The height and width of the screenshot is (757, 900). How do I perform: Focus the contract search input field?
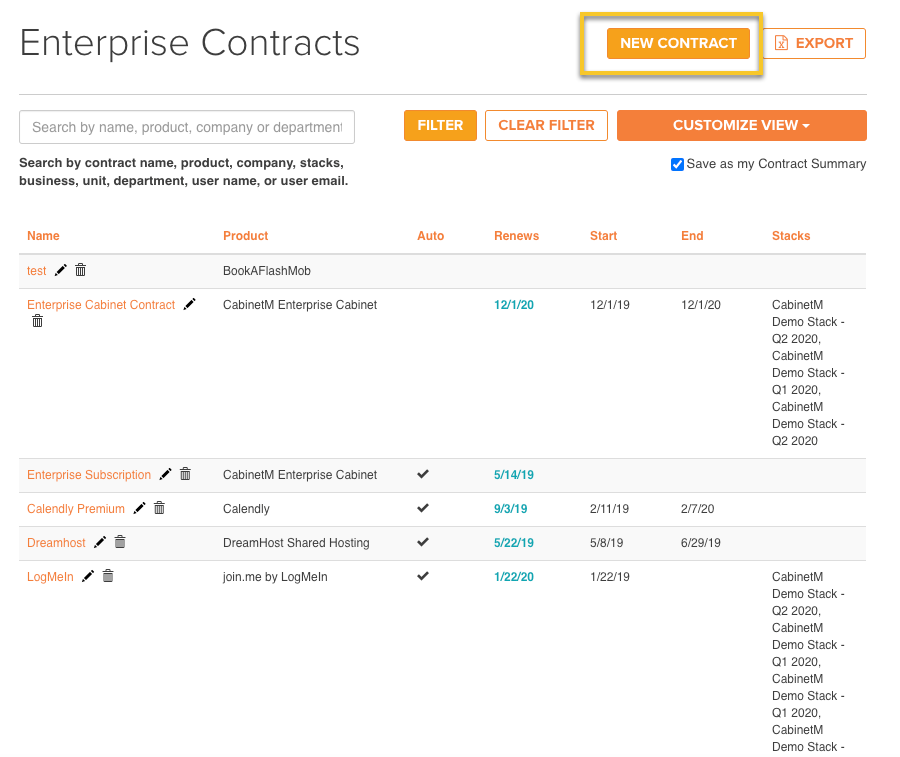187,127
